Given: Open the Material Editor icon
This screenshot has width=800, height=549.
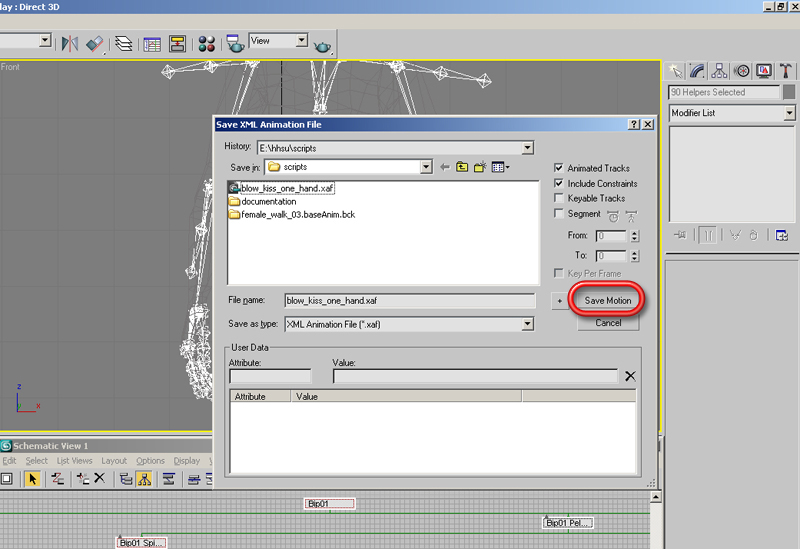Looking at the screenshot, I should tap(206, 44).
